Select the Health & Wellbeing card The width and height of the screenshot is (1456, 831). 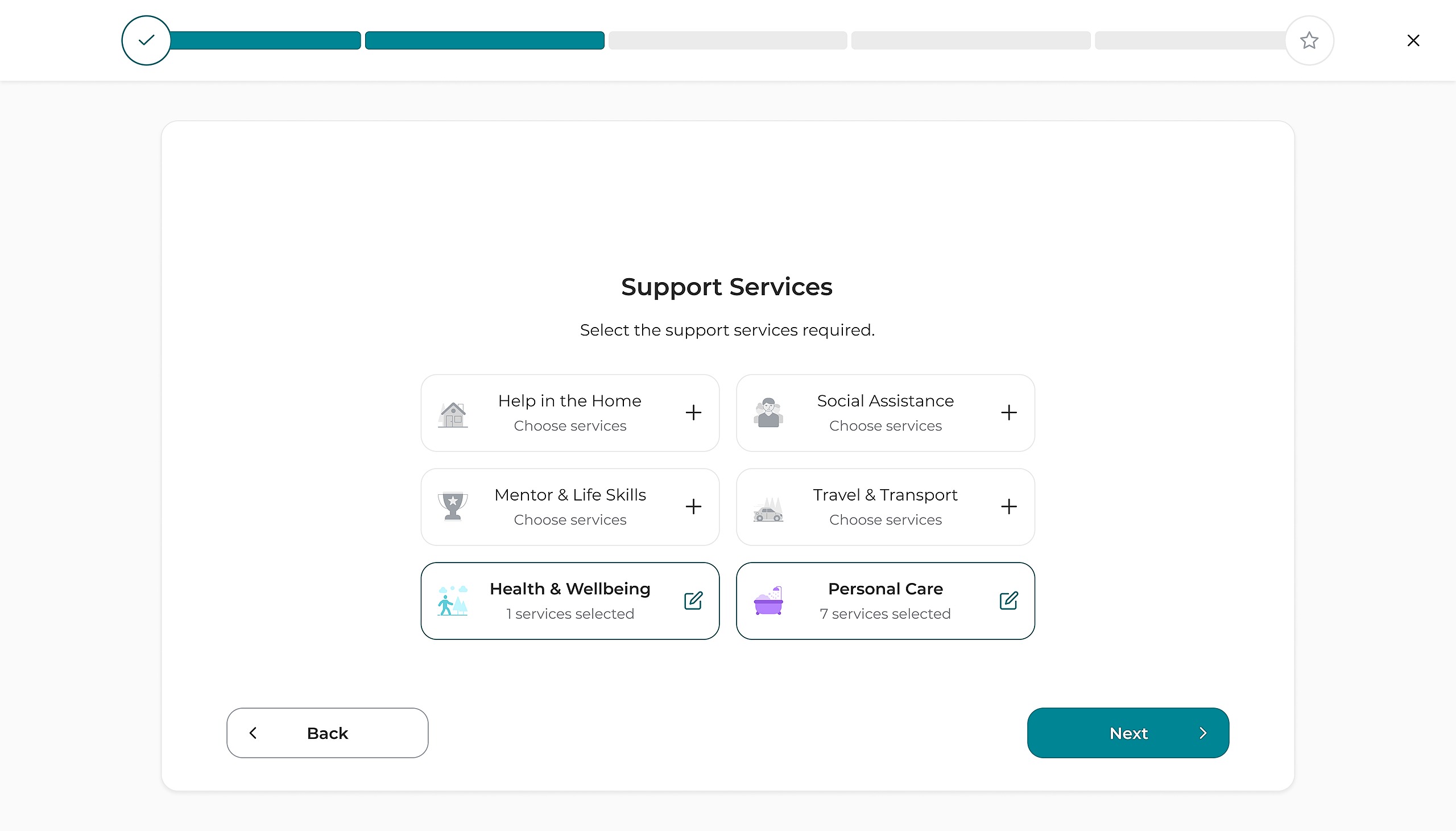click(569, 601)
